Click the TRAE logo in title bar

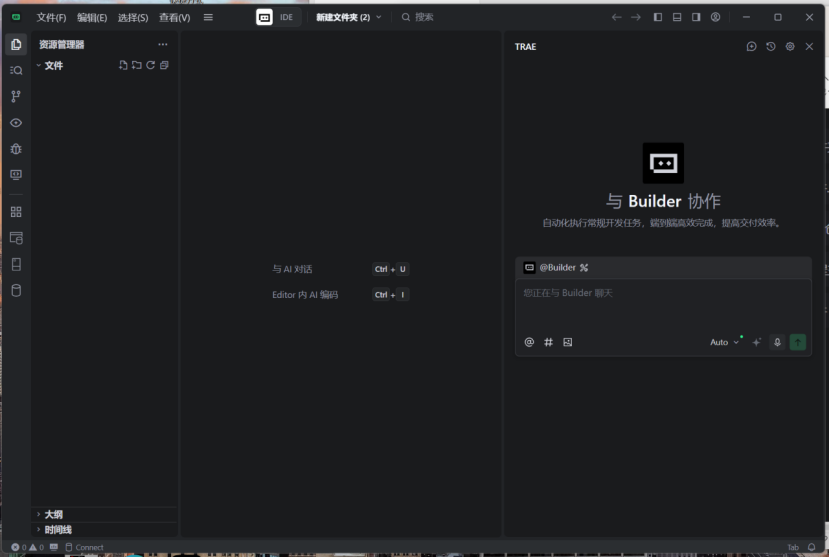16,17
